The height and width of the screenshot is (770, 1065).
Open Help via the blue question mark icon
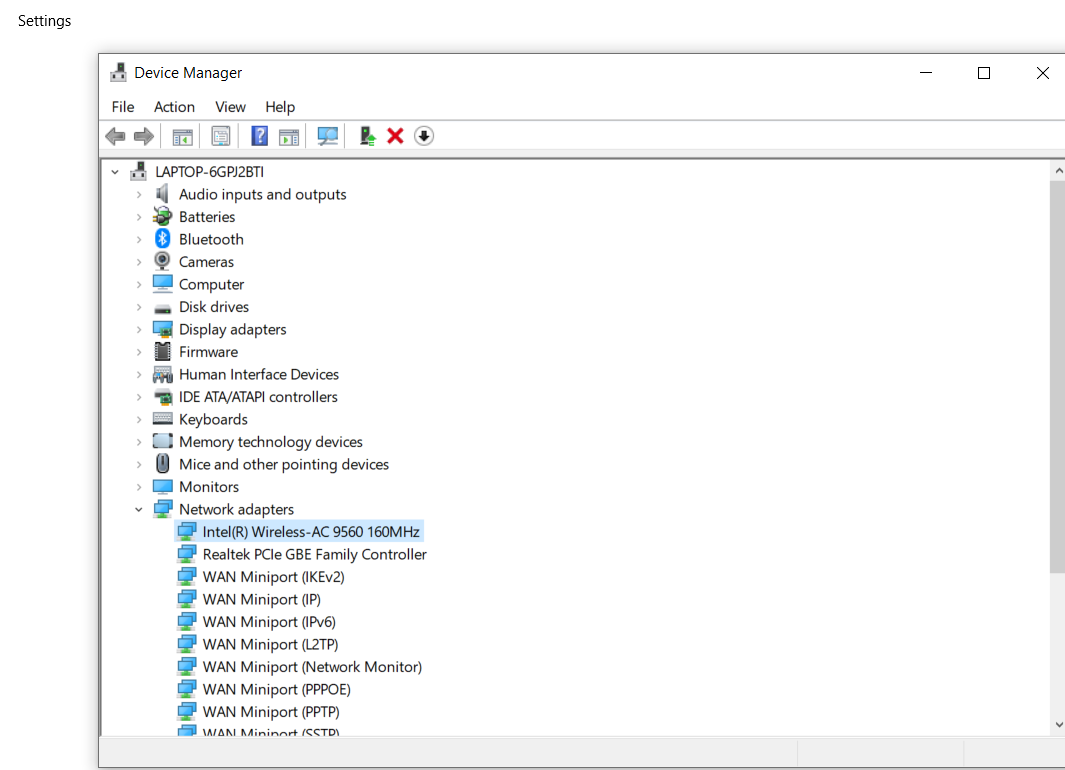pos(259,135)
